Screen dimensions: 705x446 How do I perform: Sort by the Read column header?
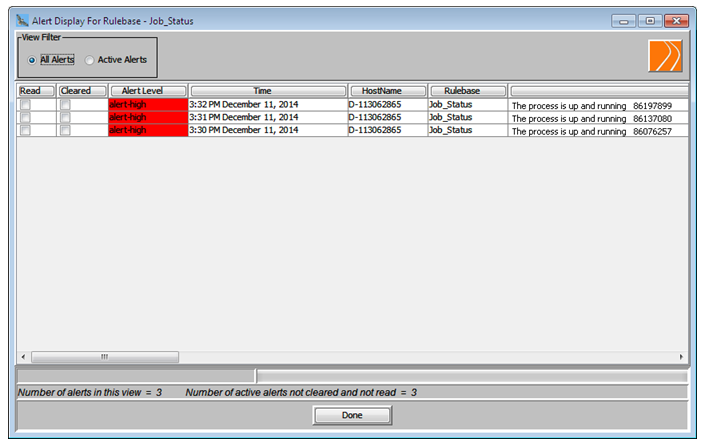point(36,91)
